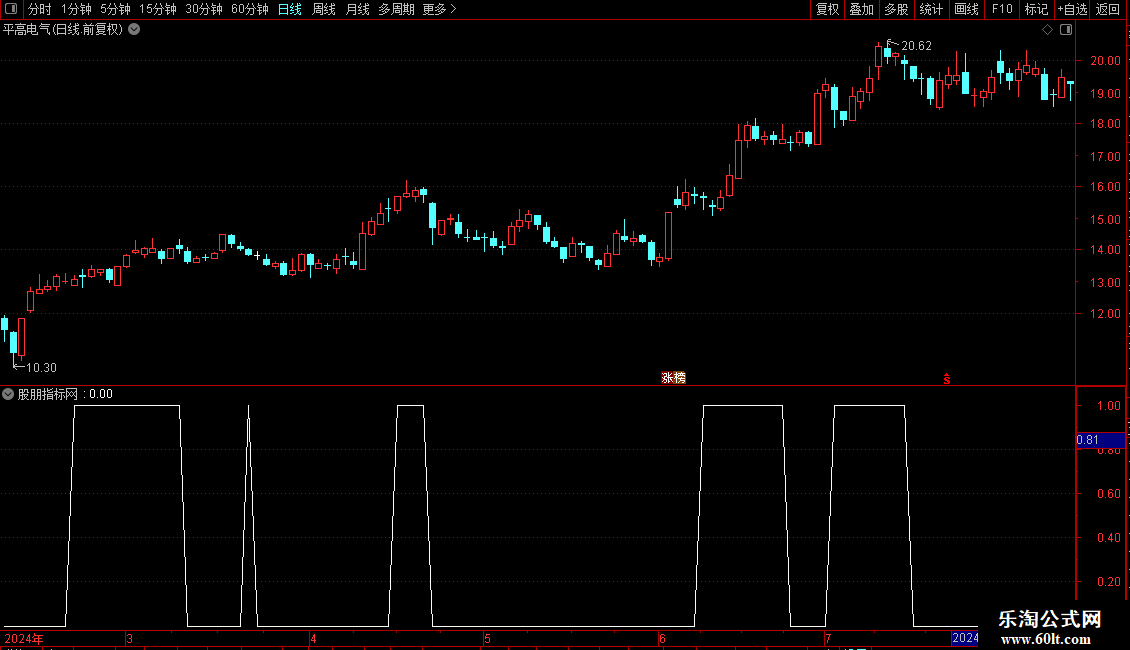Open the 复权 adjustment option
1130x650 pixels.
click(x=827, y=9)
